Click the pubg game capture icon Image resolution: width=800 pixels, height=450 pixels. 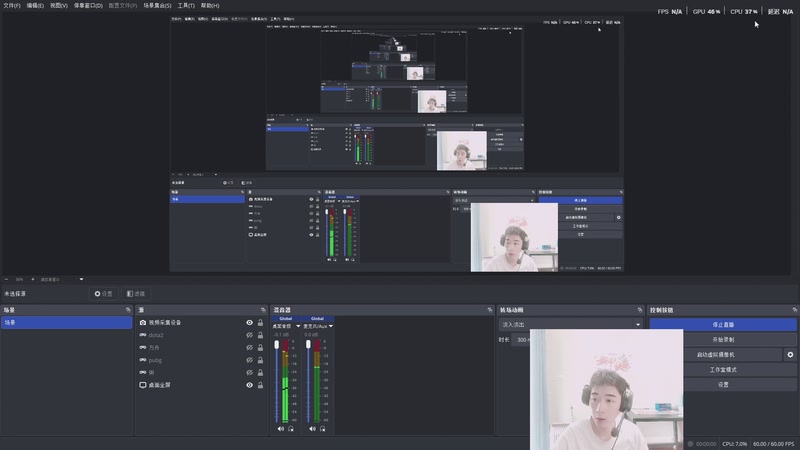coord(143,360)
